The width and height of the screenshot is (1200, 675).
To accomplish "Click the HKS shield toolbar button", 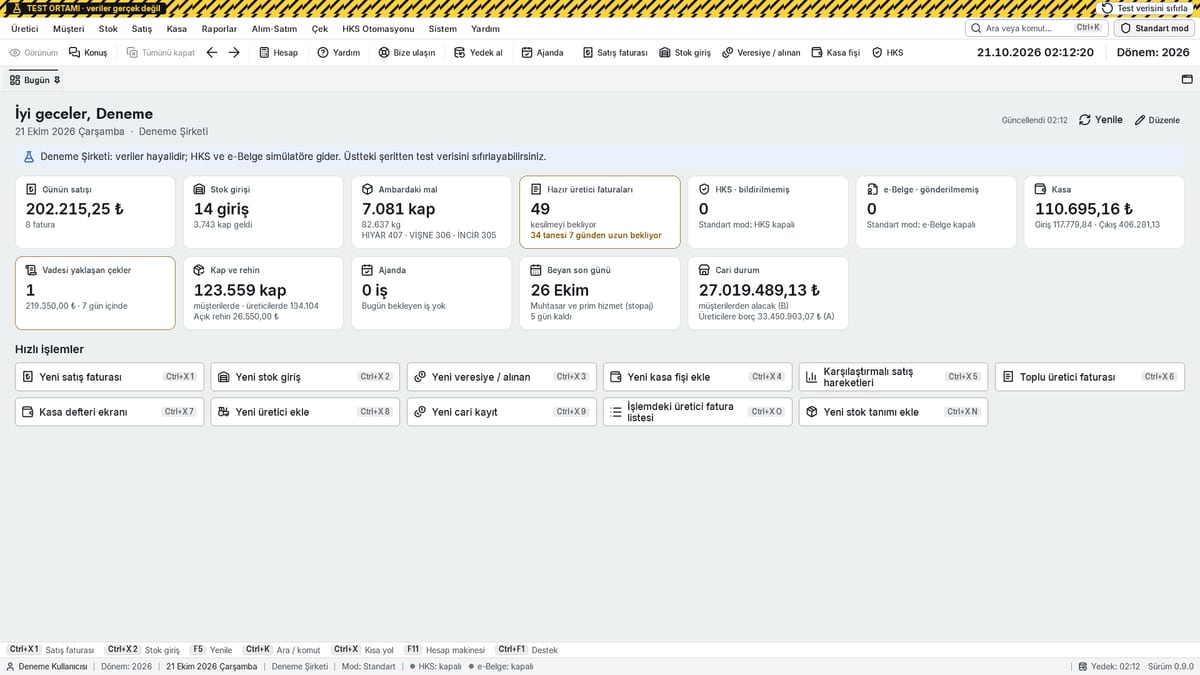I will coord(888,52).
